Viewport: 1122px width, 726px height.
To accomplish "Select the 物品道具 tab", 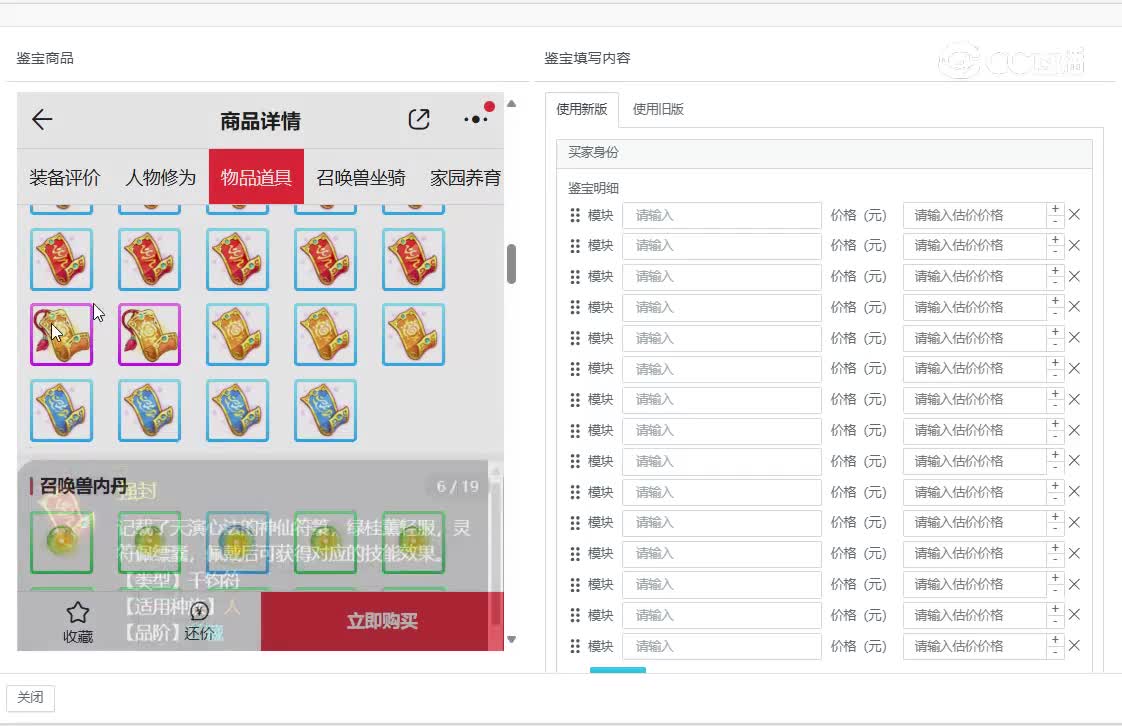I will click(x=256, y=177).
